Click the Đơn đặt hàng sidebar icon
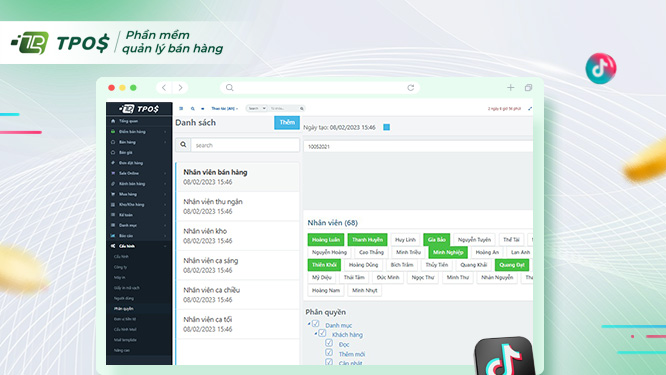This screenshot has height=375, width=666. coord(113,163)
